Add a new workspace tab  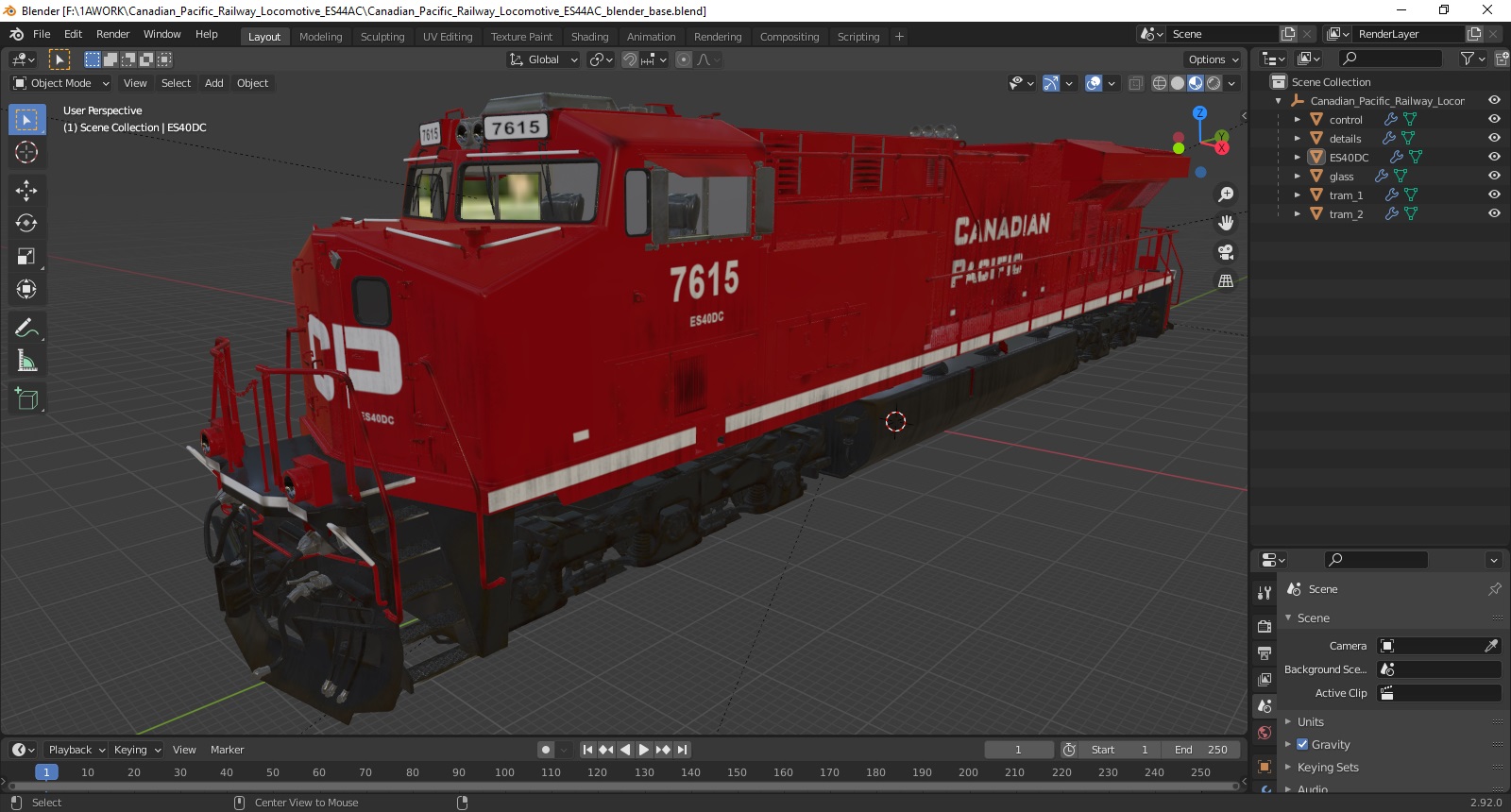coord(899,37)
